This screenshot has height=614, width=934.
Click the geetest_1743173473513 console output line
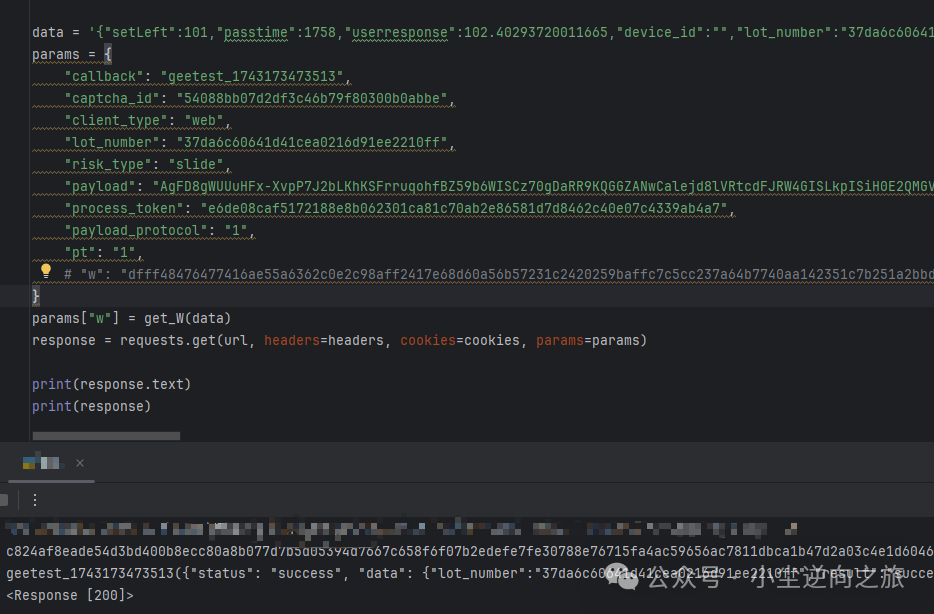click(x=470, y=574)
